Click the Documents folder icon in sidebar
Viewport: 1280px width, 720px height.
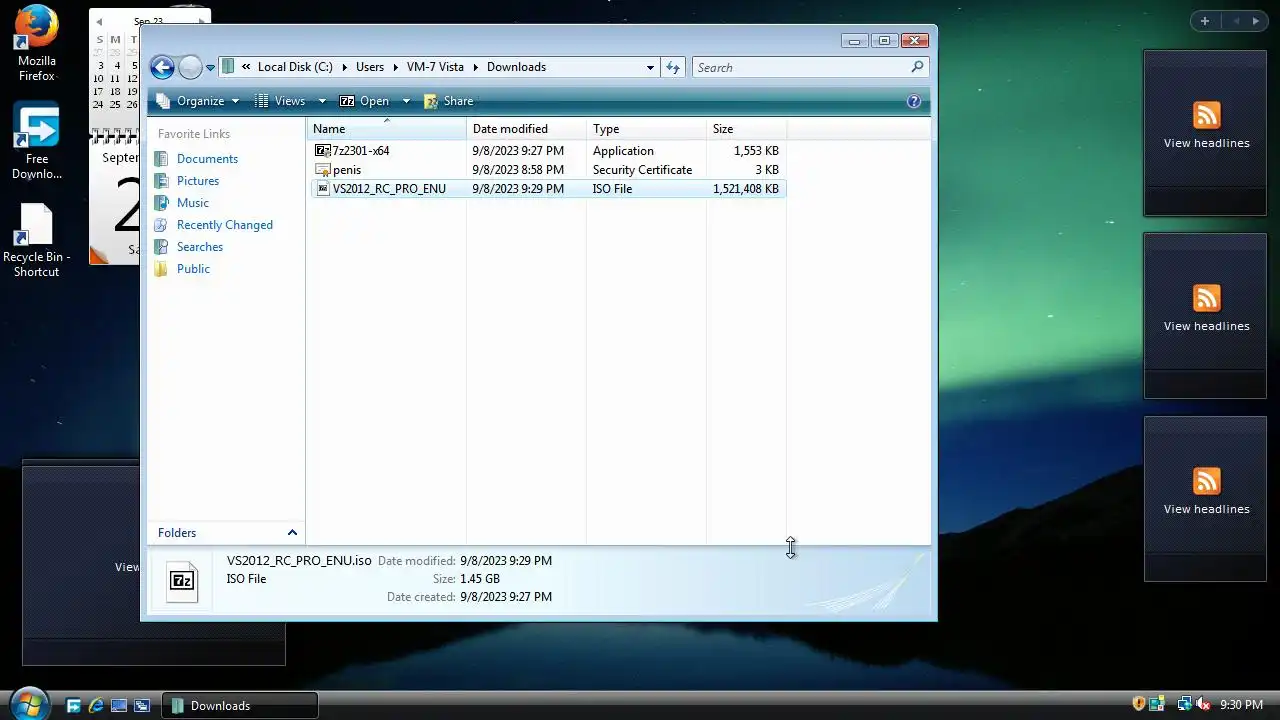161,159
